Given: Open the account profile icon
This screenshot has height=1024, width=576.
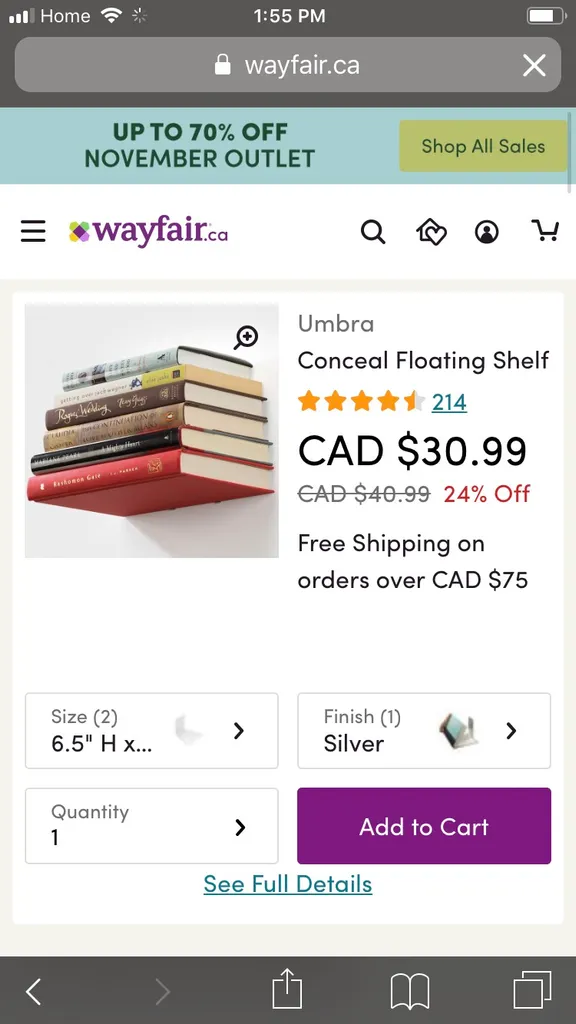Looking at the screenshot, I should 486,231.
